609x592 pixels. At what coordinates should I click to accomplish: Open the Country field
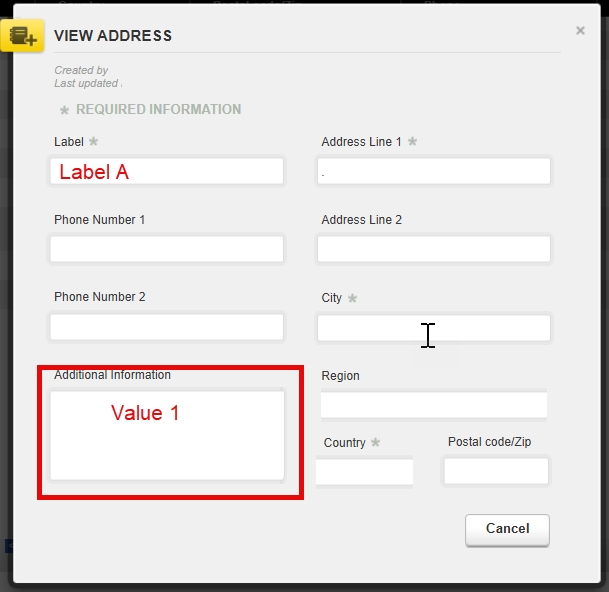pos(364,472)
